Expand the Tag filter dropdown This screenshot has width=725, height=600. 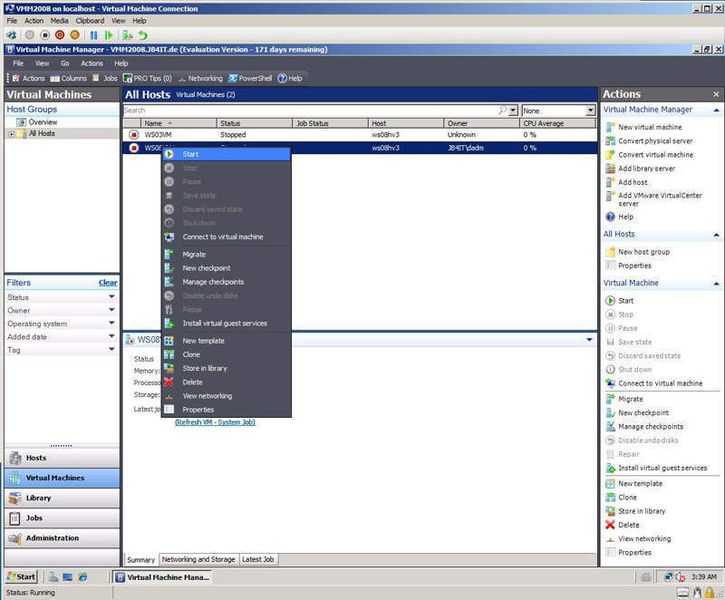pyautogui.click(x=111, y=349)
